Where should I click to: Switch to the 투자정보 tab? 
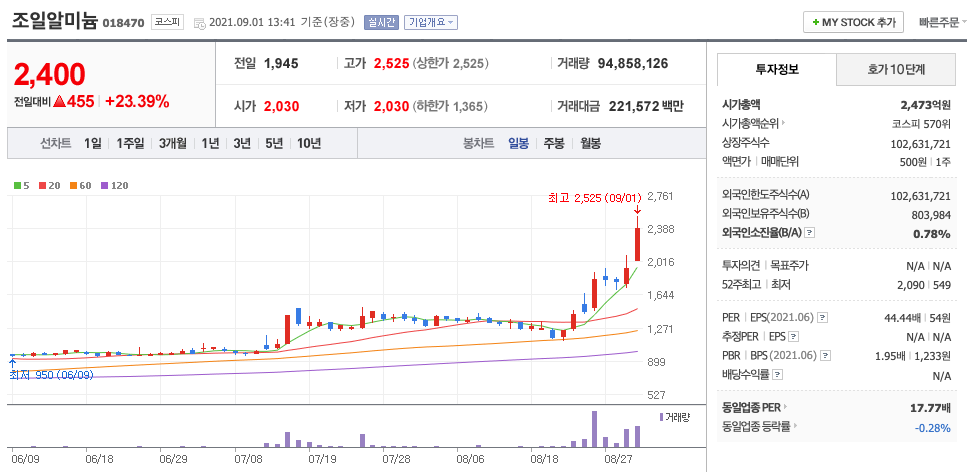776,70
